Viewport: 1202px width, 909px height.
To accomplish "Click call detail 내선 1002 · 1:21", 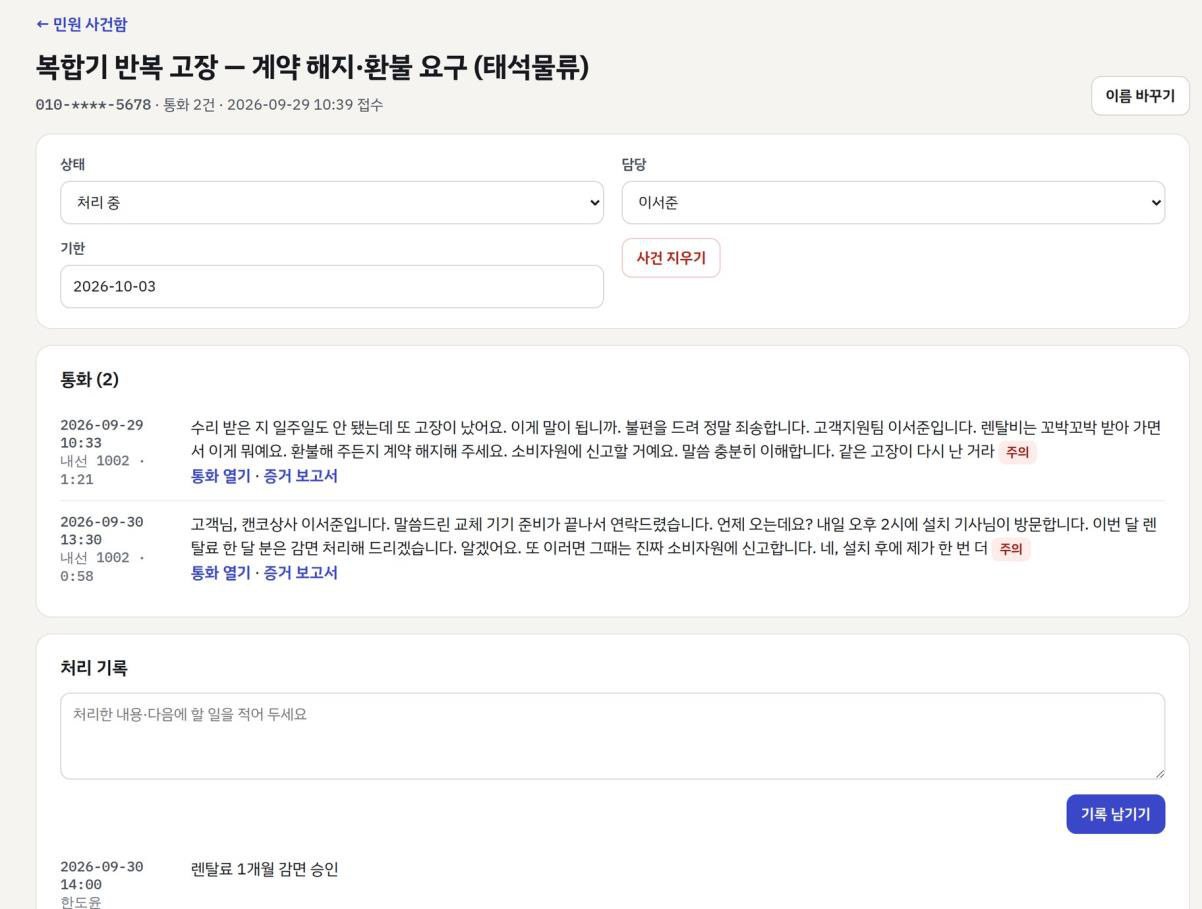I will 102,470.
